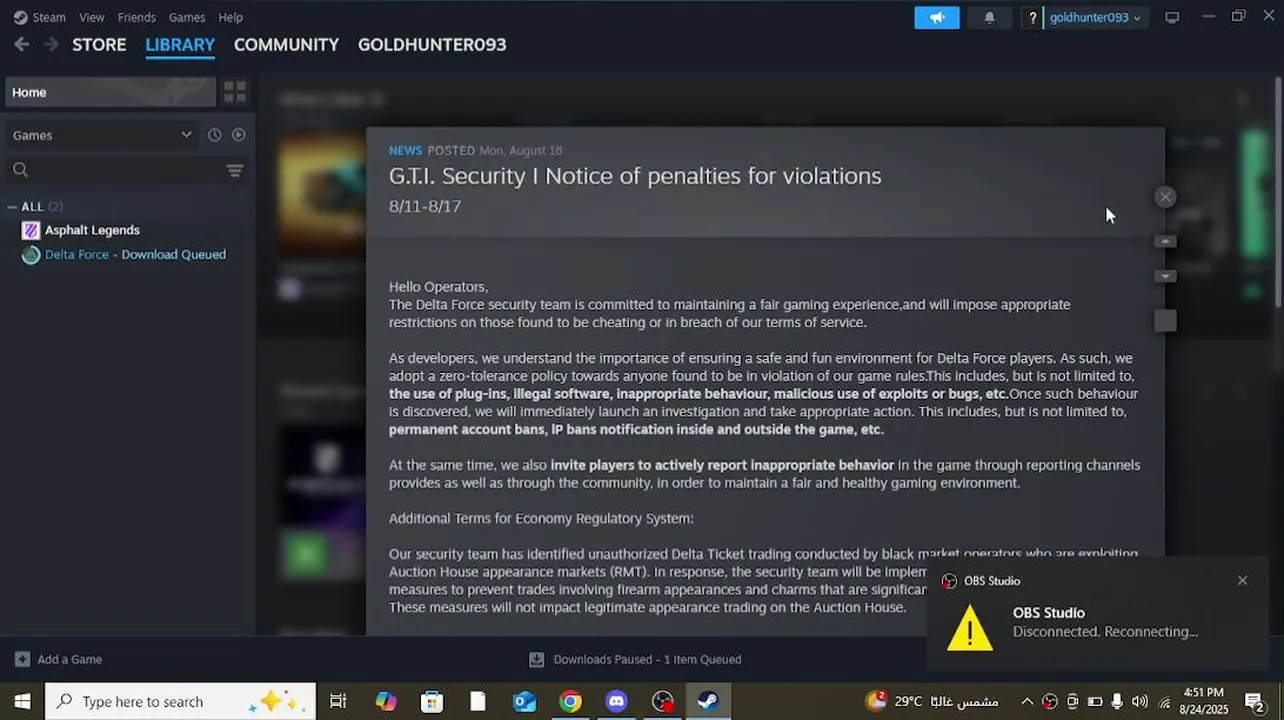
Task: Collapse the ALL games category
Action: pos(12,207)
